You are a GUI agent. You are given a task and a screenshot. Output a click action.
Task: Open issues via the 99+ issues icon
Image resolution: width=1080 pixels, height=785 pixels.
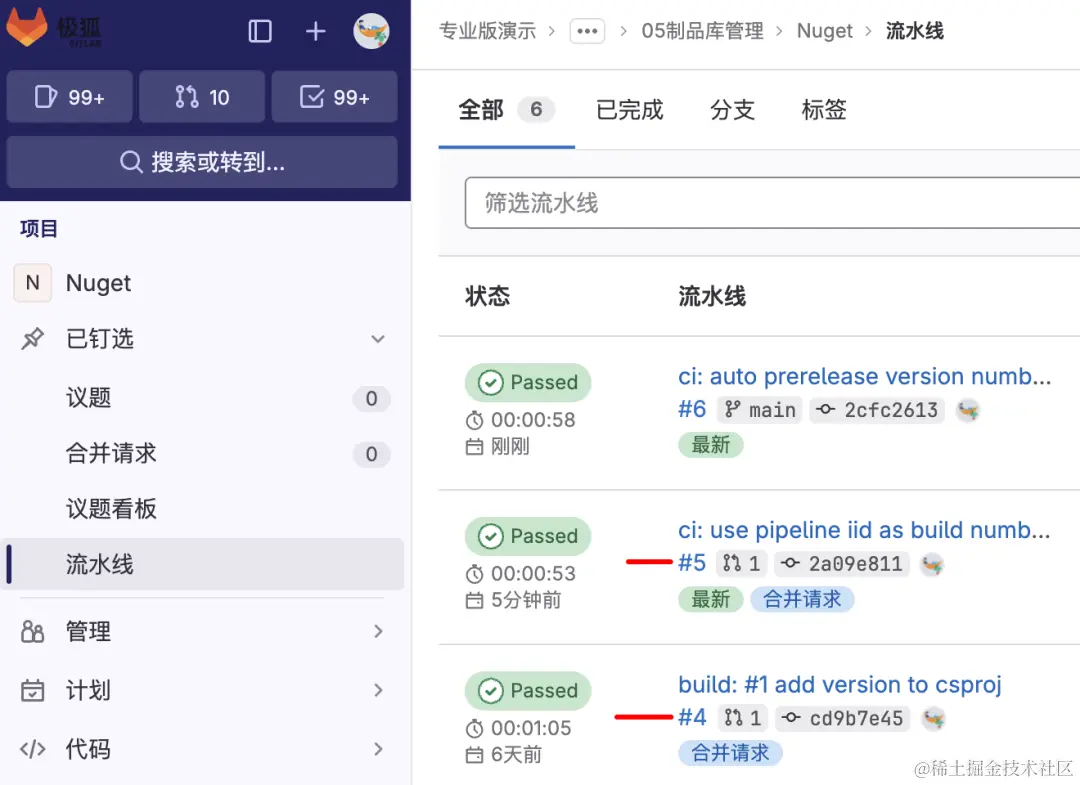(x=69, y=96)
